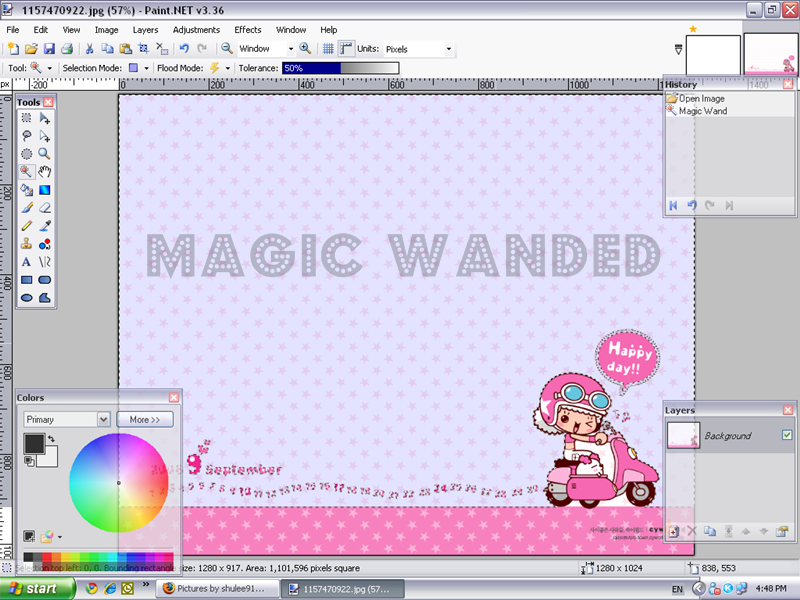Choose the Gradient tool
The width and height of the screenshot is (800, 600).
point(45,190)
